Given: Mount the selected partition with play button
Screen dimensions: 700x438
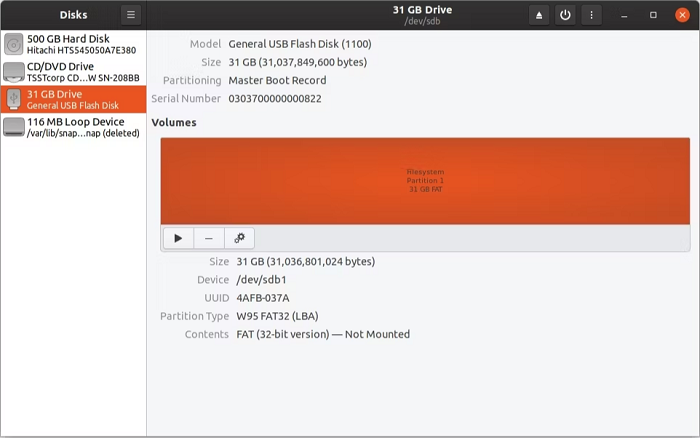Looking at the screenshot, I should [178, 238].
